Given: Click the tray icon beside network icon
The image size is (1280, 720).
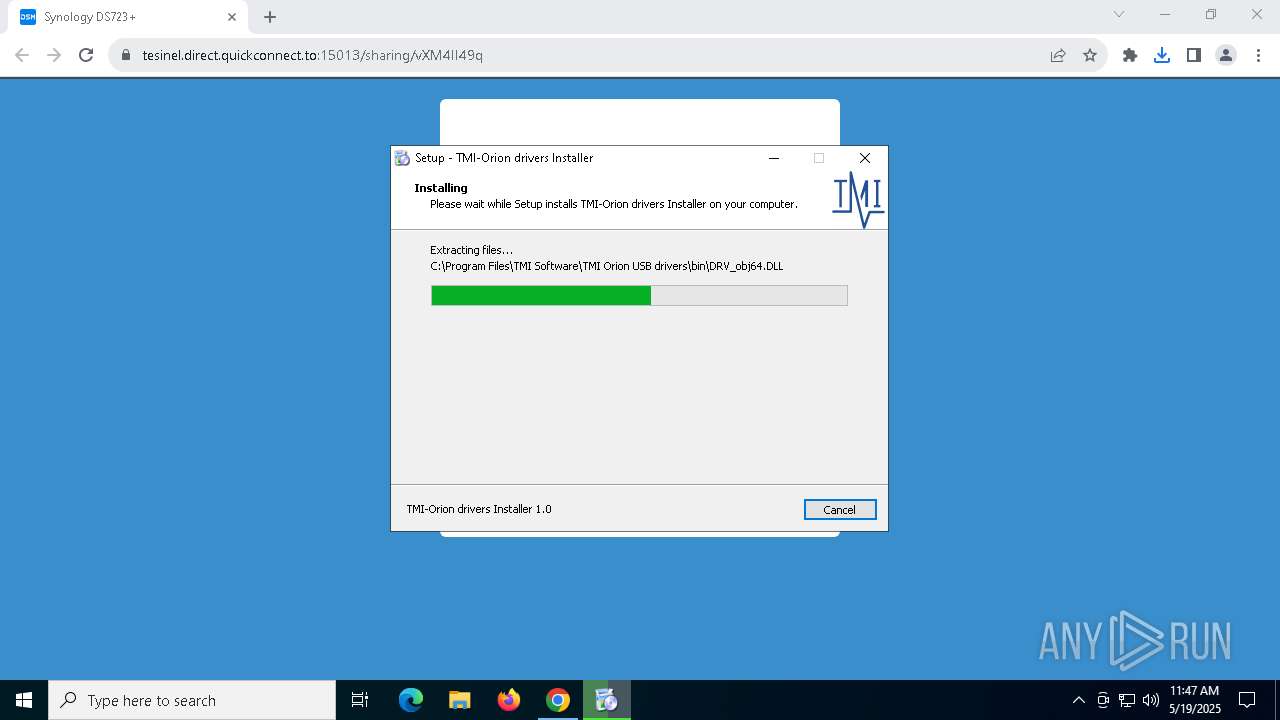Looking at the screenshot, I should 1103,700.
